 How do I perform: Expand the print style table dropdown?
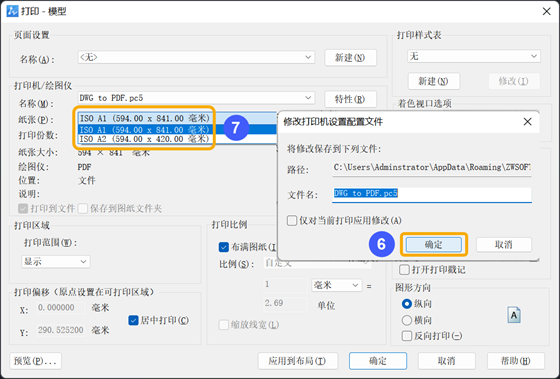click(x=474, y=56)
